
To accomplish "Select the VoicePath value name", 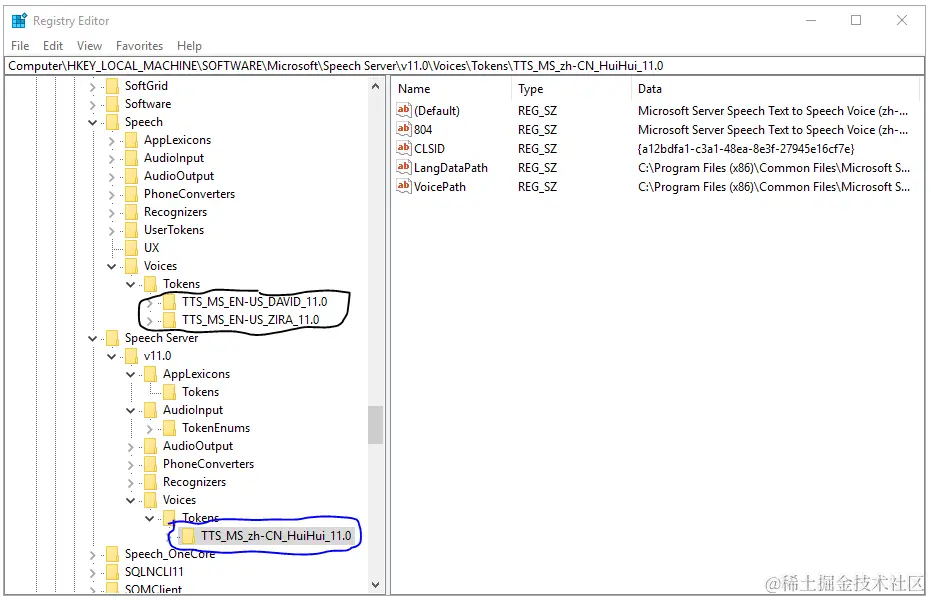I will click(x=440, y=187).
